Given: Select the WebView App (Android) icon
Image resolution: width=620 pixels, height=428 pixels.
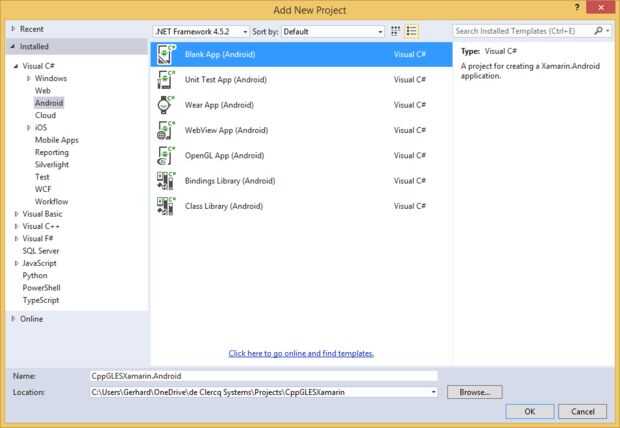Looking at the screenshot, I should (166, 130).
